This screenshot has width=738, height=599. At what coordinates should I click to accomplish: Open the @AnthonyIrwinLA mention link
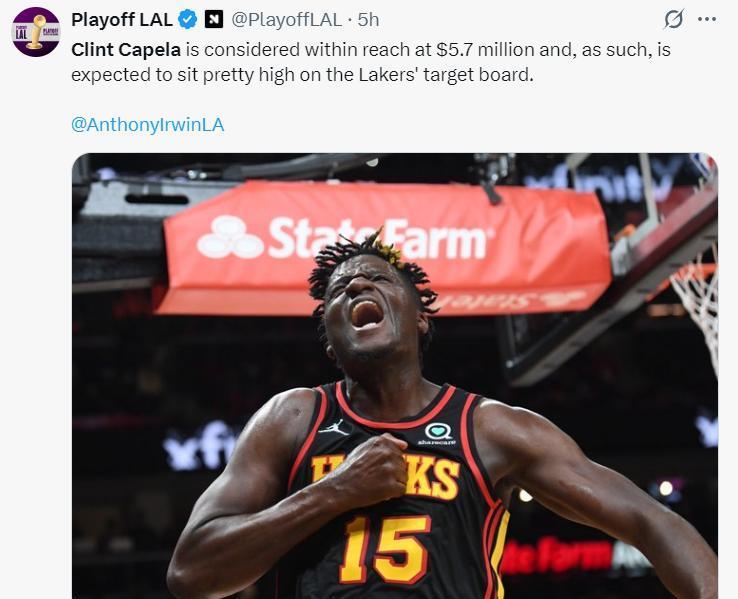tap(148, 125)
